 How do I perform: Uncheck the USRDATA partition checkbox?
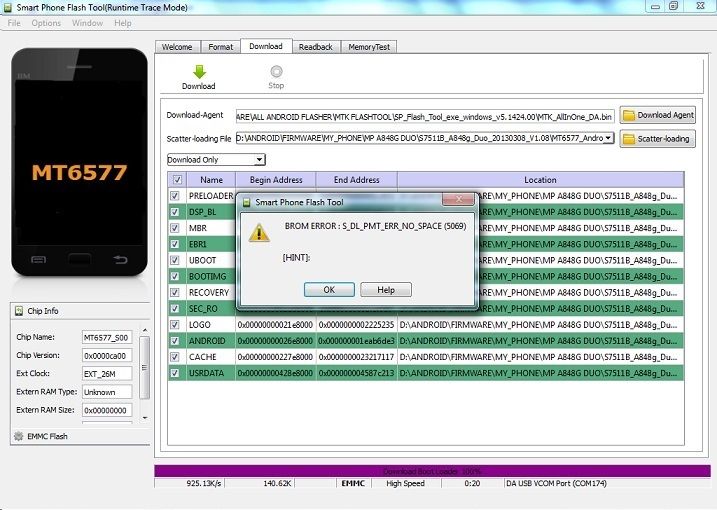(x=175, y=373)
